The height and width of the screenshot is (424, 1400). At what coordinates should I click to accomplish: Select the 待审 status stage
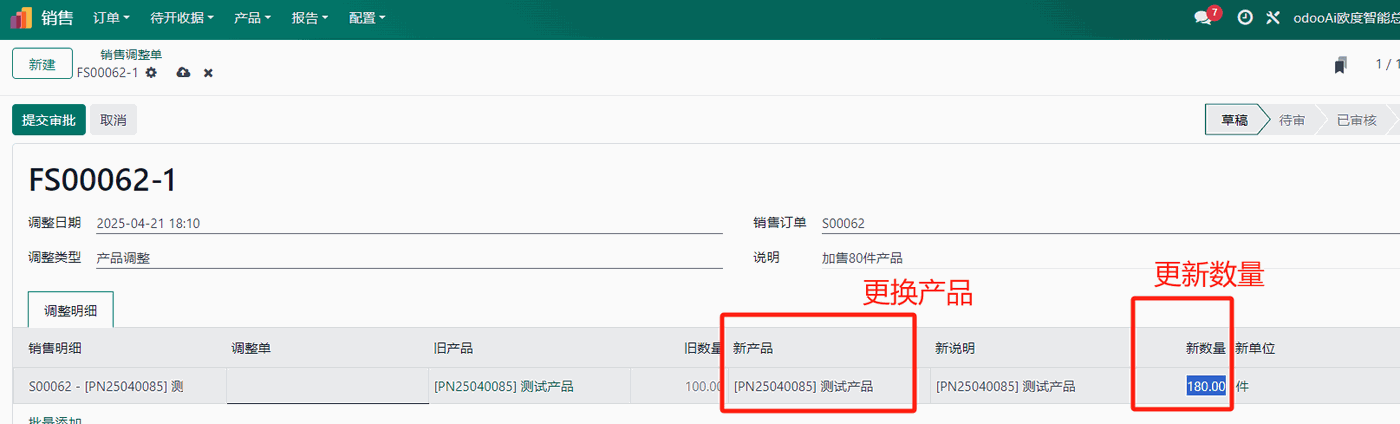coord(1292,120)
